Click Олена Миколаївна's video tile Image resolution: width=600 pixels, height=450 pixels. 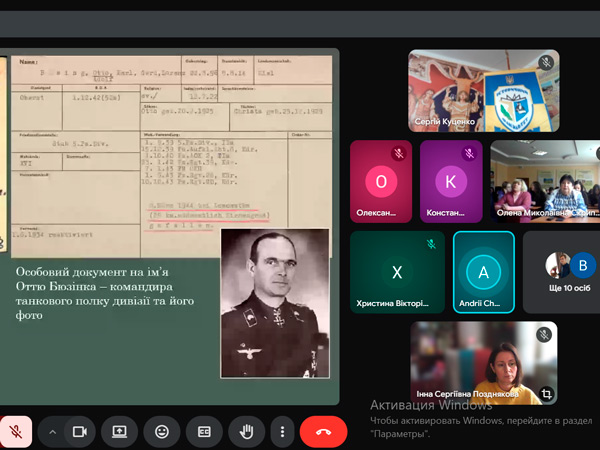click(544, 181)
